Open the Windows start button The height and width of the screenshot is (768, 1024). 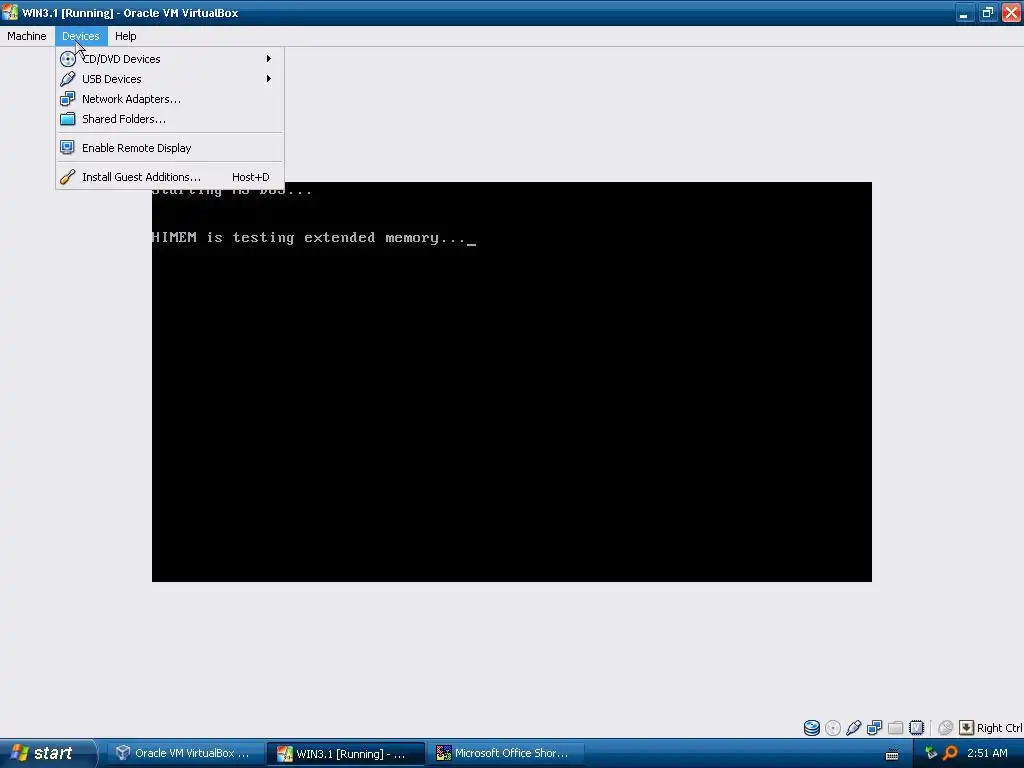(48, 753)
